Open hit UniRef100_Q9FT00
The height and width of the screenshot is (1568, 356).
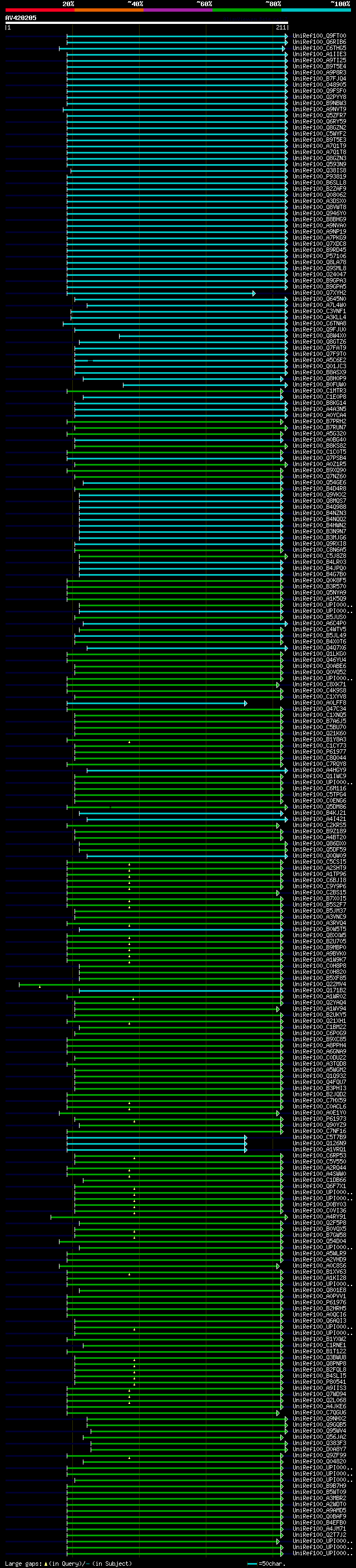pyautogui.click(x=319, y=36)
